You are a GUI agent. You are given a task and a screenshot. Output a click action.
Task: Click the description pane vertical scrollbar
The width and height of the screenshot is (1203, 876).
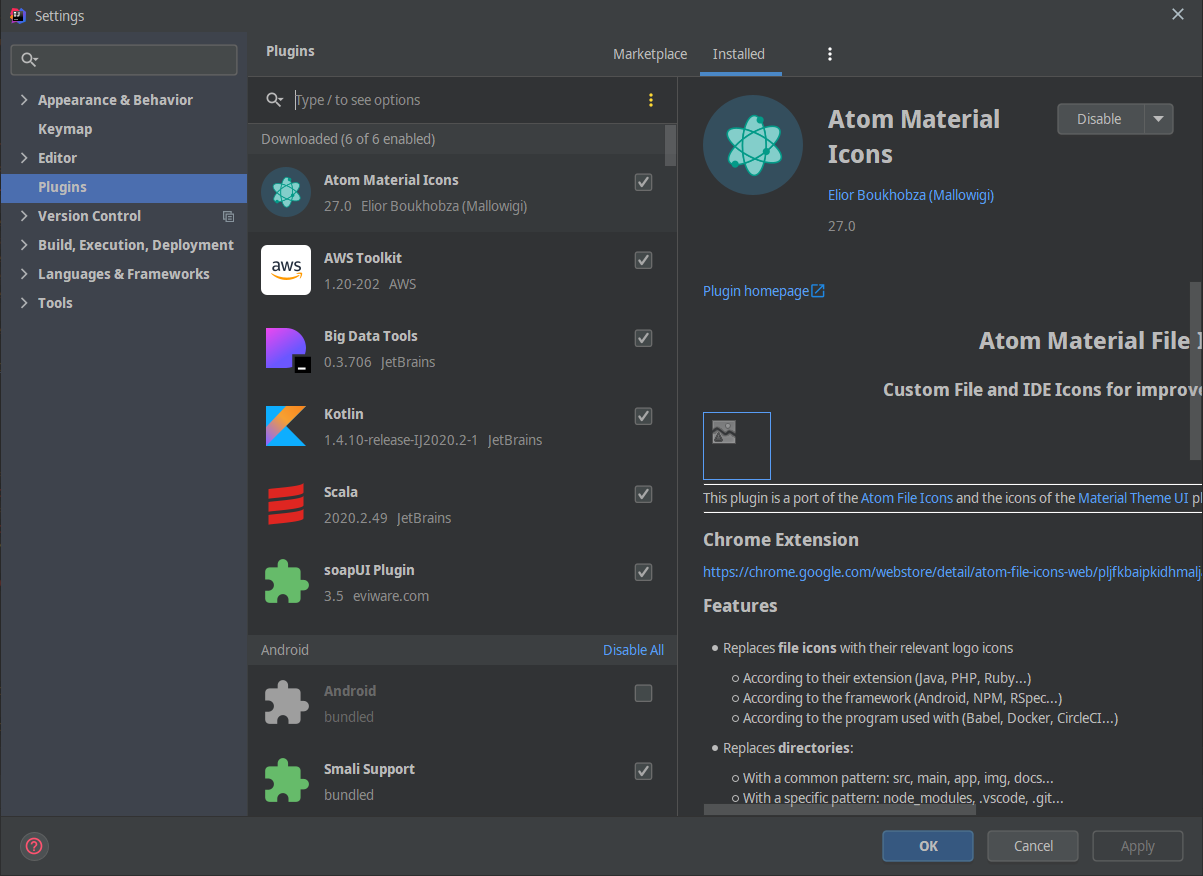click(x=1197, y=370)
